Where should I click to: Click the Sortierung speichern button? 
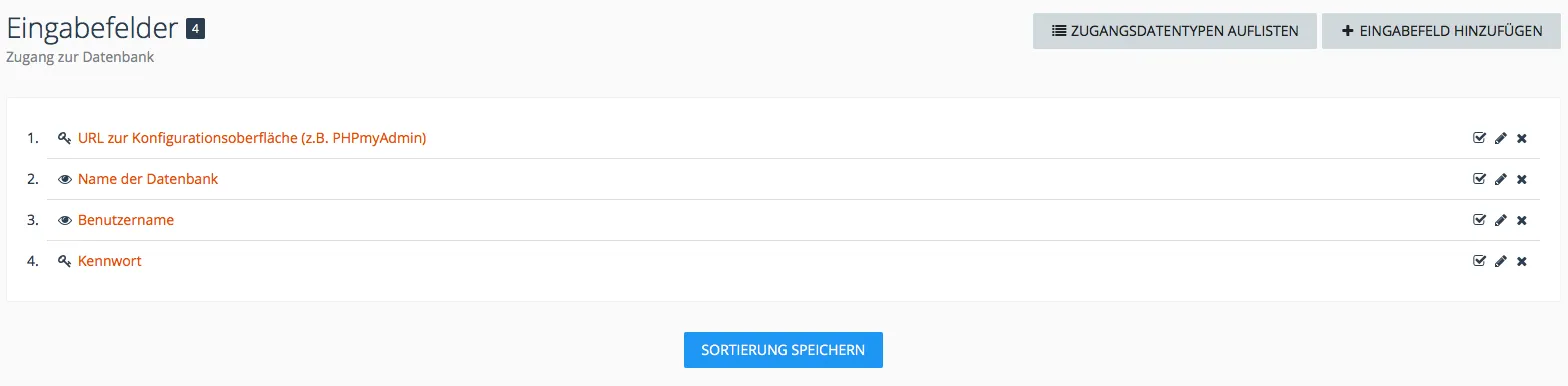pos(783,350)
